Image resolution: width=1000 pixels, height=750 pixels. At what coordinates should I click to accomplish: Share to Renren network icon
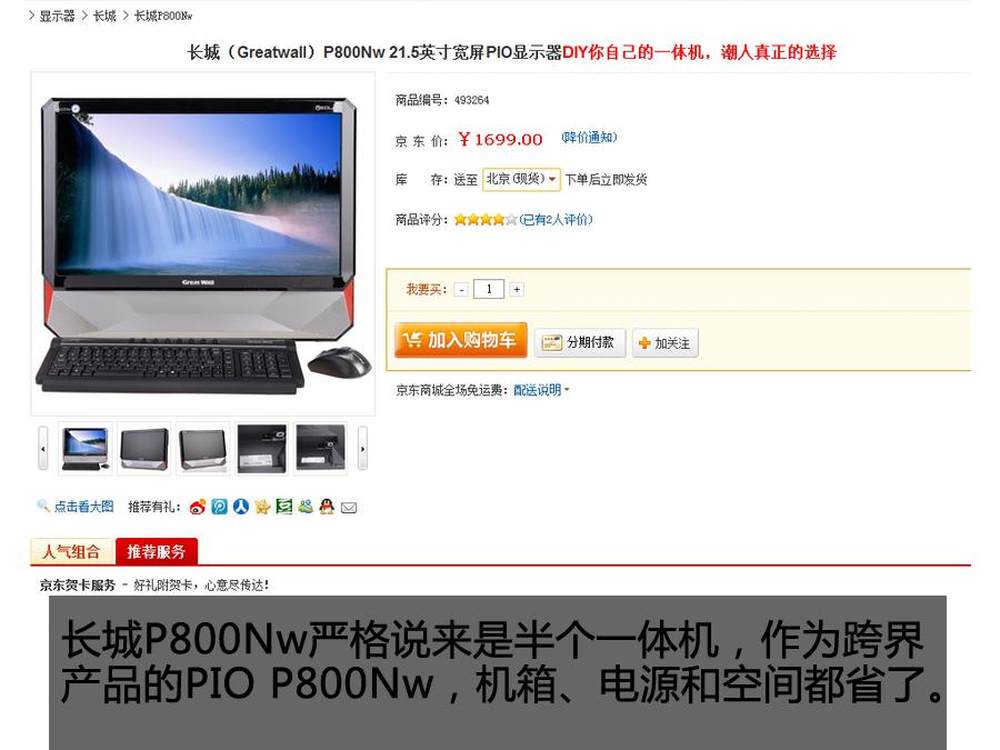point(241,507)
